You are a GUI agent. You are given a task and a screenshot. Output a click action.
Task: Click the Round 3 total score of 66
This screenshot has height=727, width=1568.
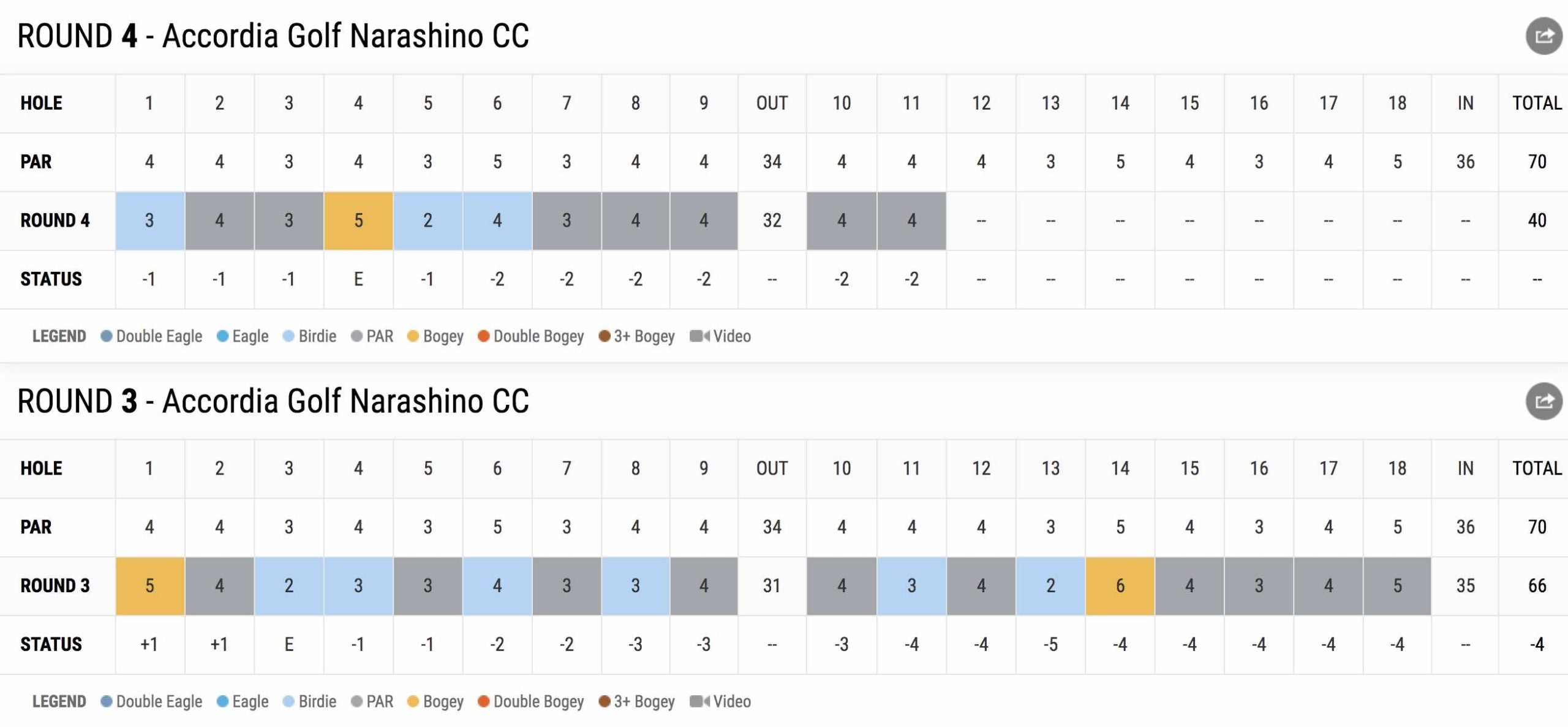click(x=1537, y=586)
